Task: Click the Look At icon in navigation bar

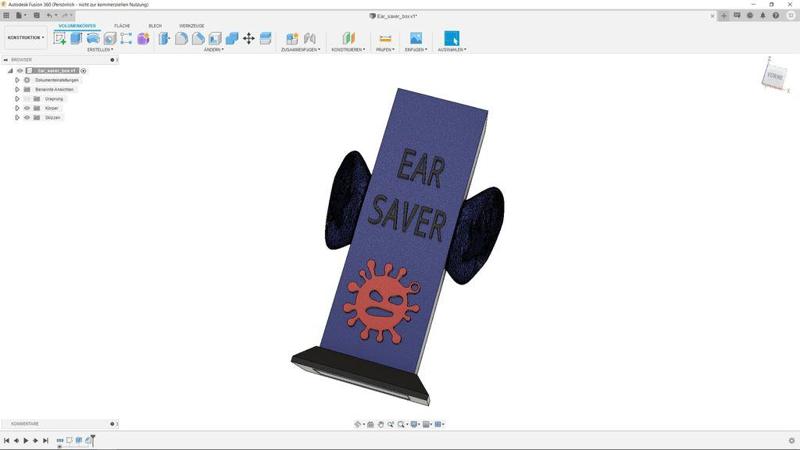Action: (370, 424)
